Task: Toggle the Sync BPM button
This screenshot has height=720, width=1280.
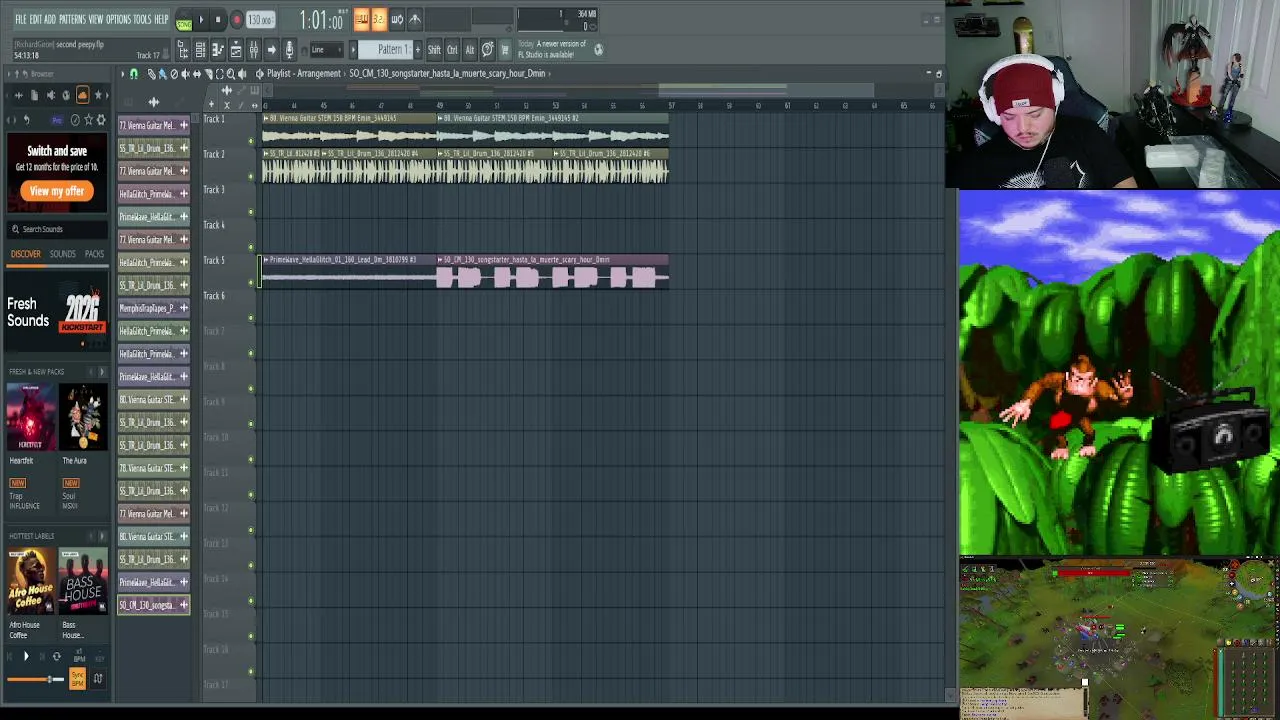Action: (x=77, y=680)
